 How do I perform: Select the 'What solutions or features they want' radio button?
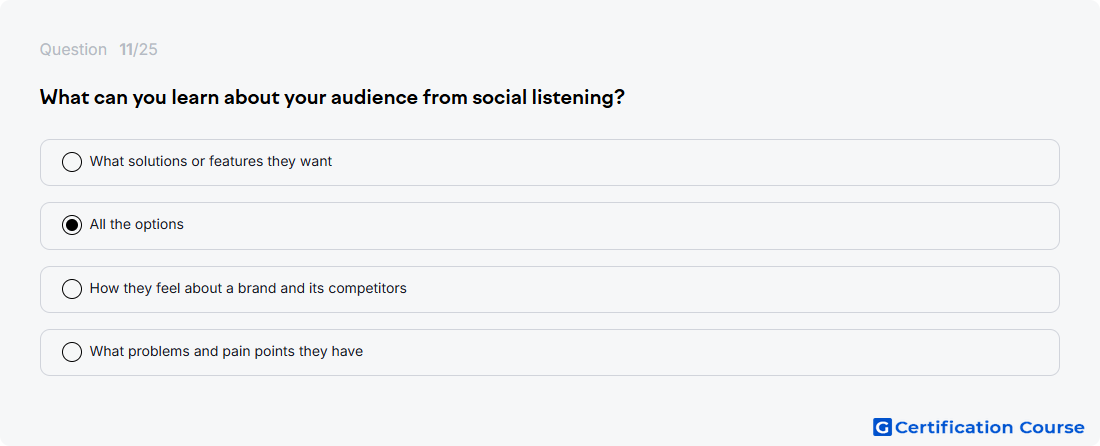coord(72,162)
